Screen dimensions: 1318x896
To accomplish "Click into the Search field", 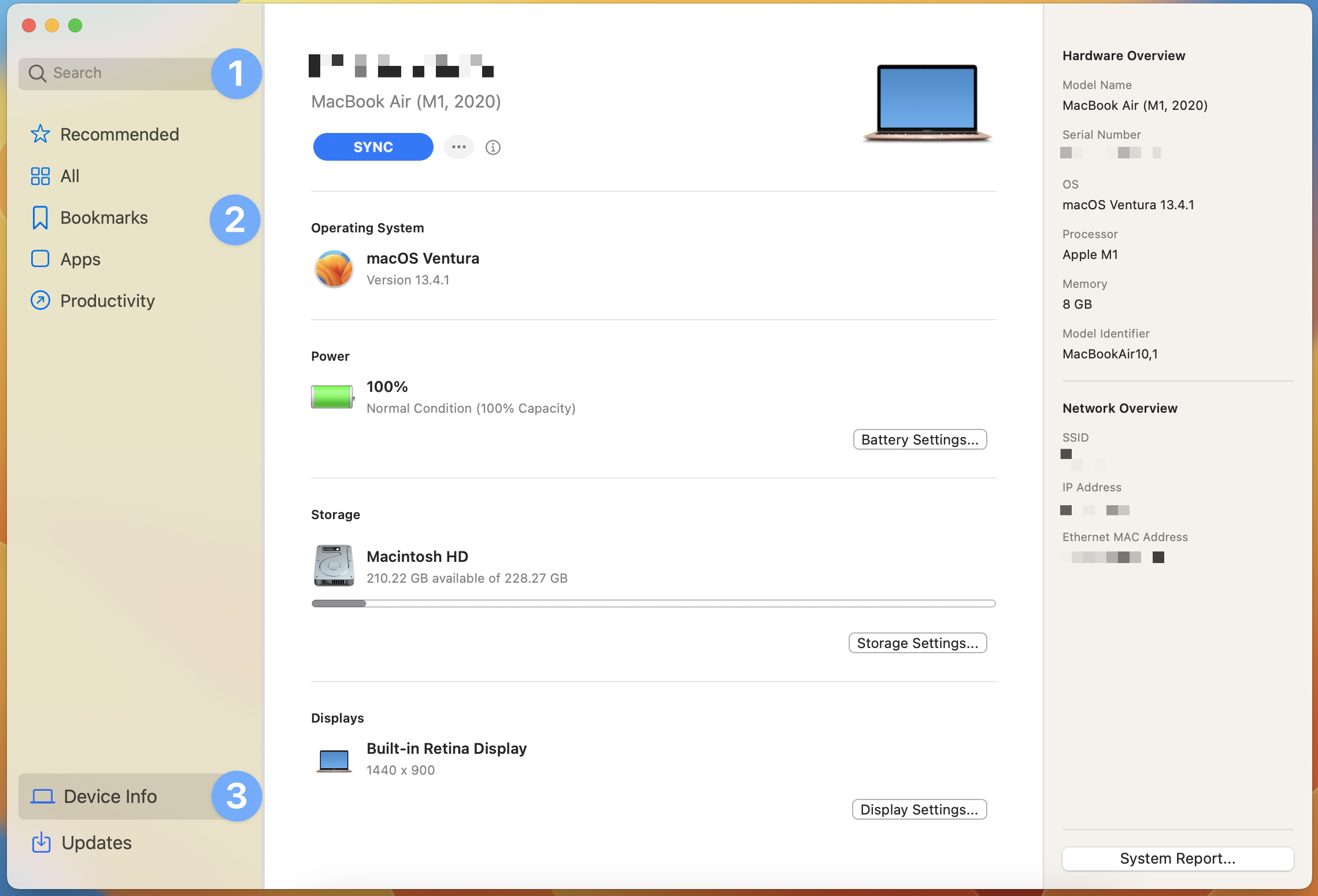I will tap(116, 73).
